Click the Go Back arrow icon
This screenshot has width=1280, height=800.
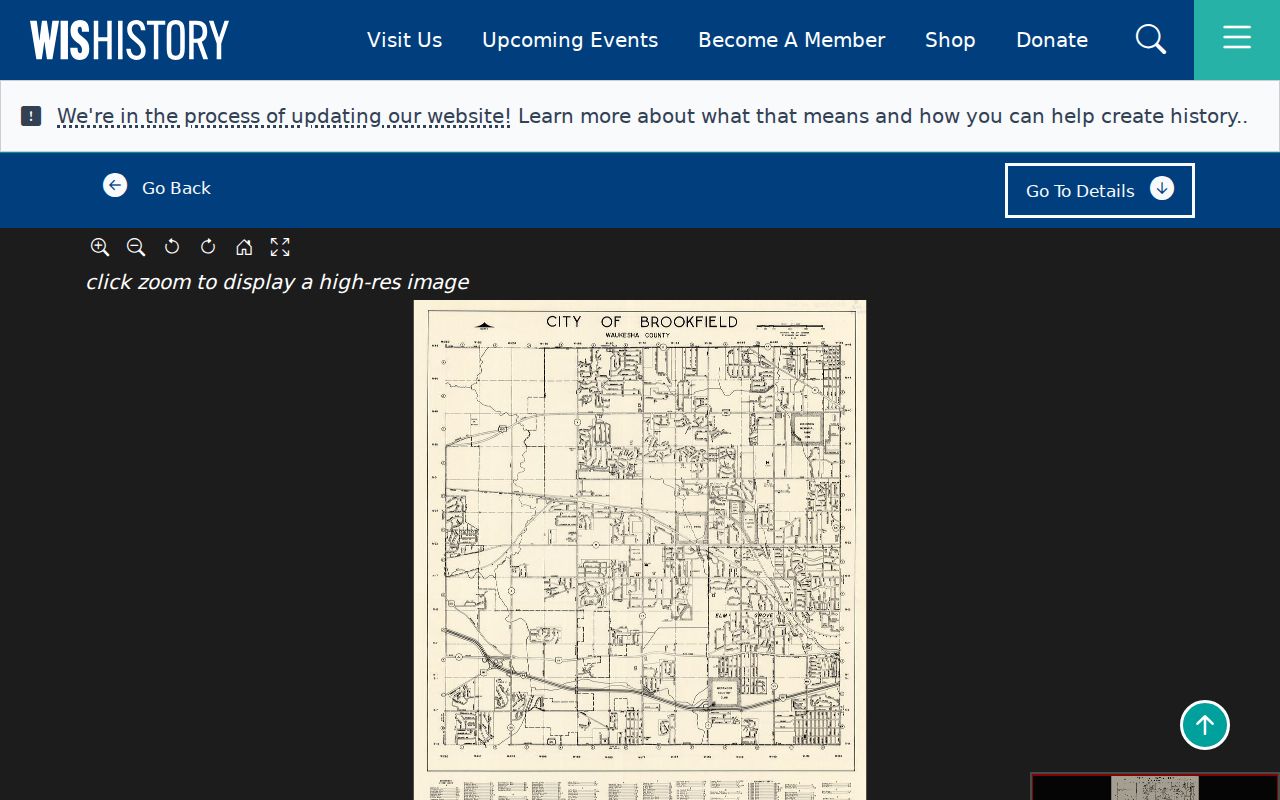click(115, 185)
